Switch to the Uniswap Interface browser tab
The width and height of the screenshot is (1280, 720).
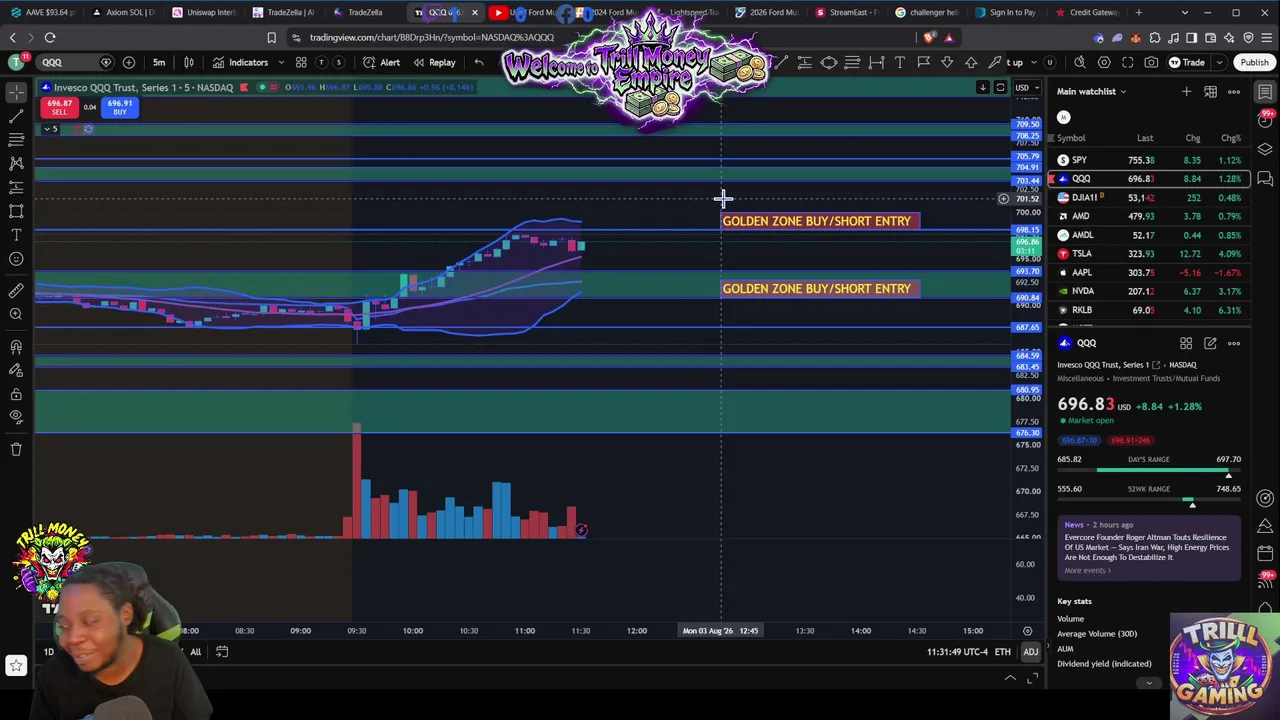pyautogui.click(x=205, y=12)
